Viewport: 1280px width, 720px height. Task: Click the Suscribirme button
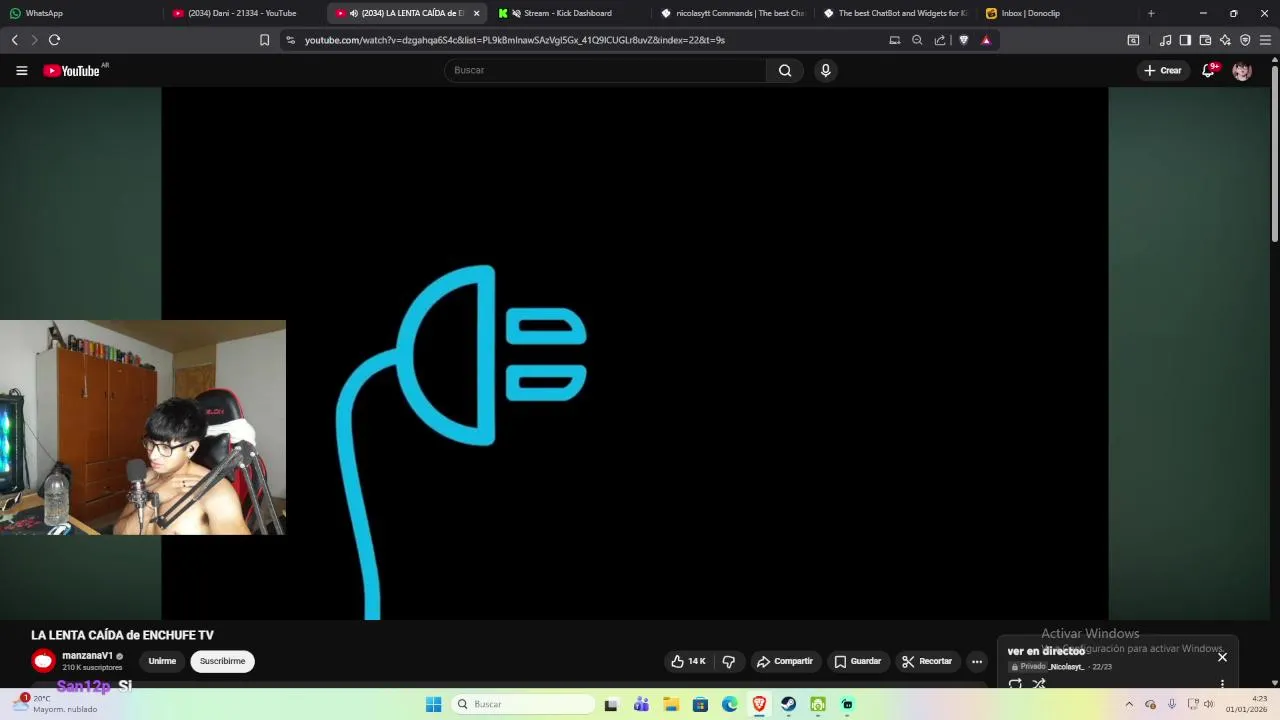tap(222, 661)
